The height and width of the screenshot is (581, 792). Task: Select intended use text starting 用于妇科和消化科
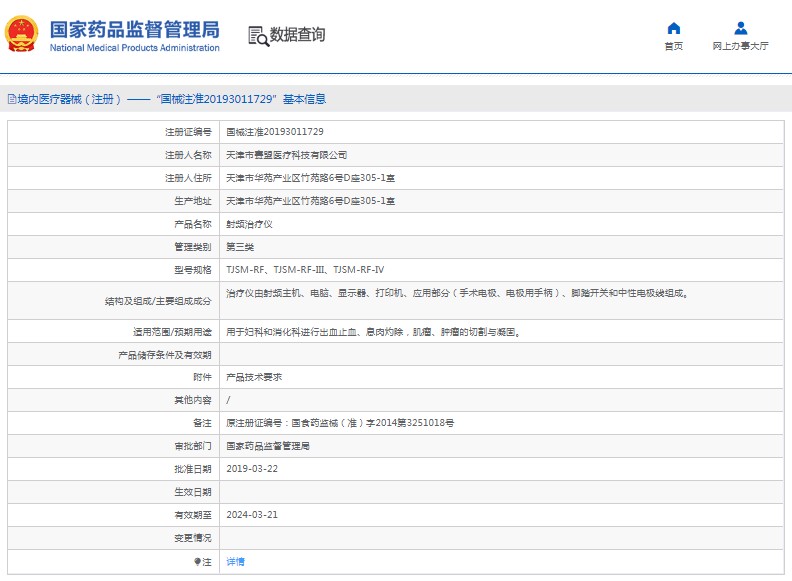374,332
